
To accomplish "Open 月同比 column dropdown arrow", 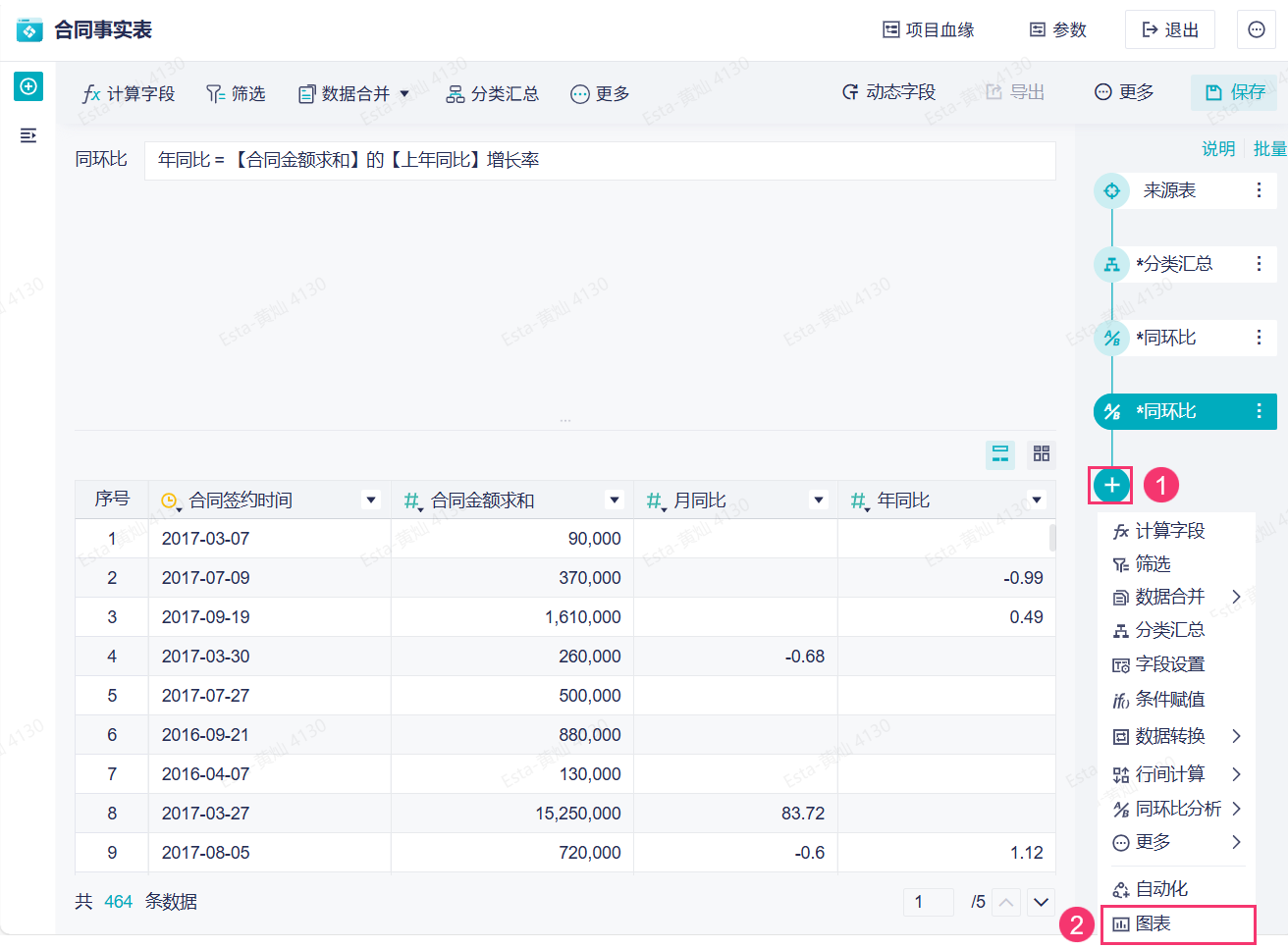I will pyautogui.click(x=819, y=500).
